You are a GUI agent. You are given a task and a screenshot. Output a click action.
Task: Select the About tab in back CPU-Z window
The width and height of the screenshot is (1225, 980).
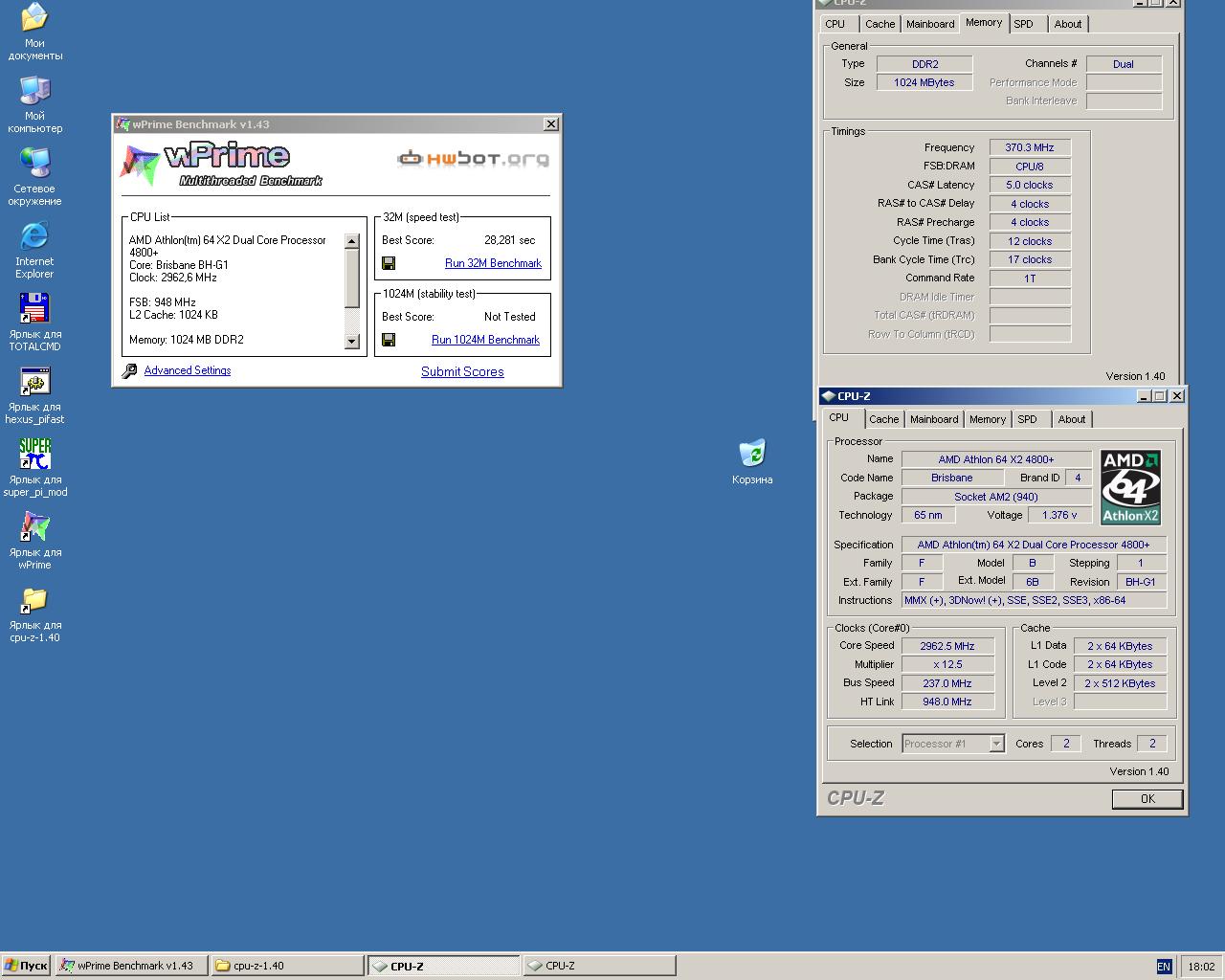1068,24
